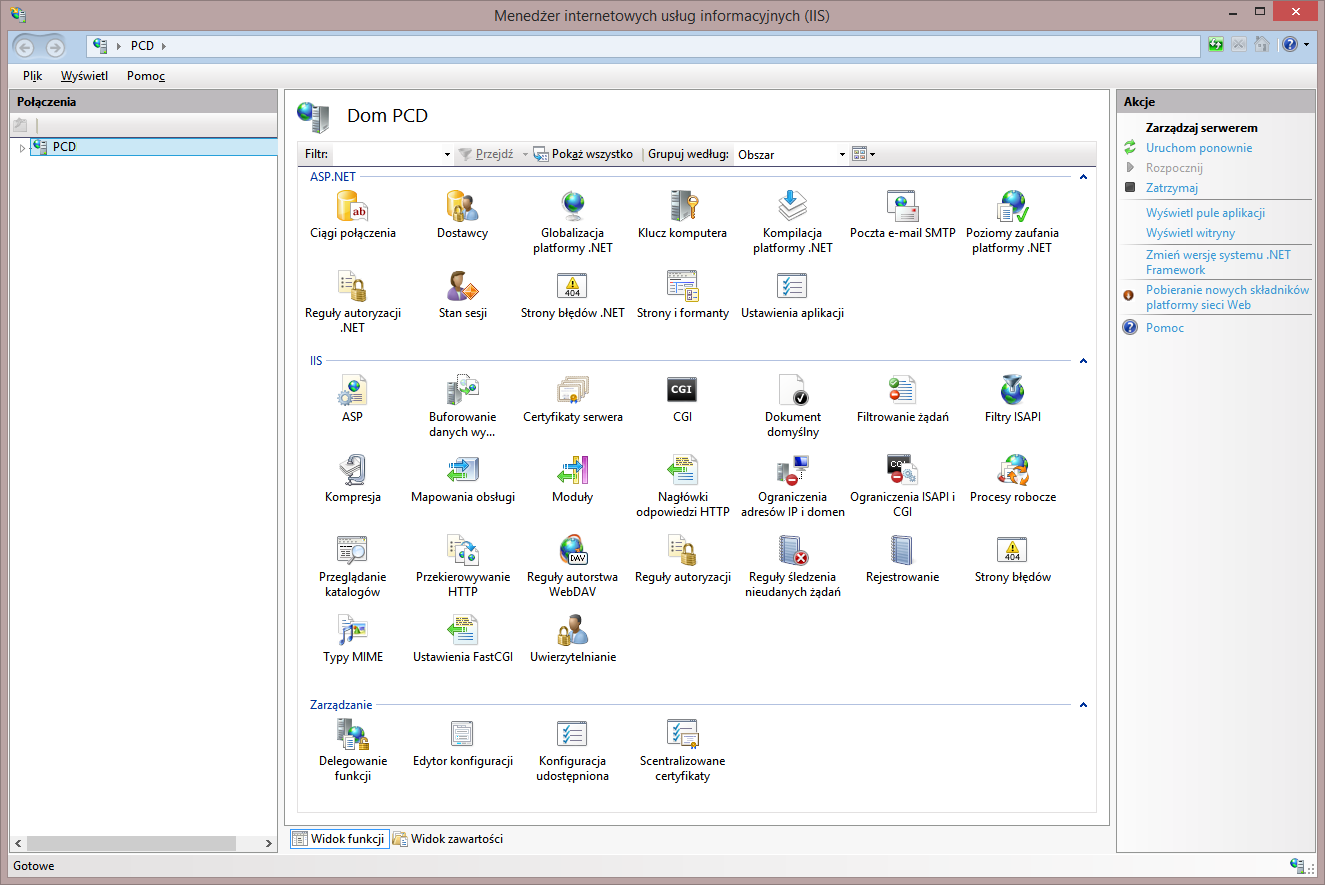Image resolution: width=1325 pixels, height=885 pixels.
Task: Open the Pomoc menu
Action: tap(146, 76)
